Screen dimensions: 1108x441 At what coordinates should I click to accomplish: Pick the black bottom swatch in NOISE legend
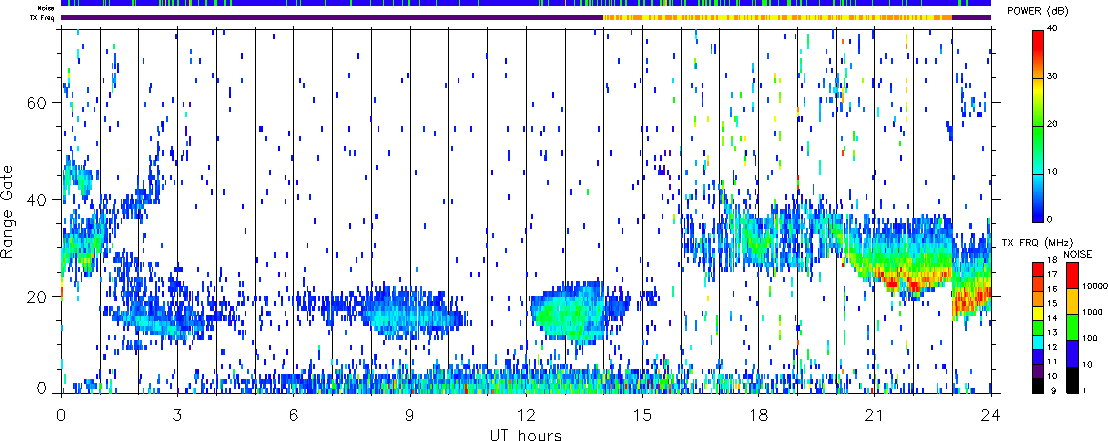[x=1071, y=380]
